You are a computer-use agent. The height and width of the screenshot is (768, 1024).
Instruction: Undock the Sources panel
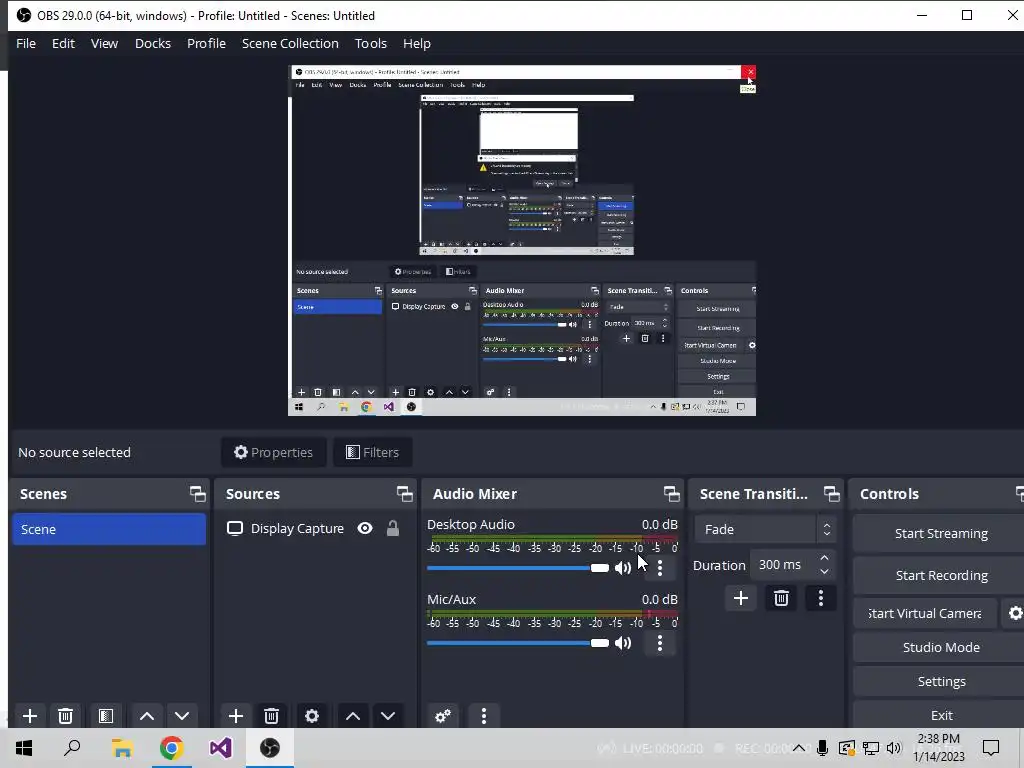(404, 494)
